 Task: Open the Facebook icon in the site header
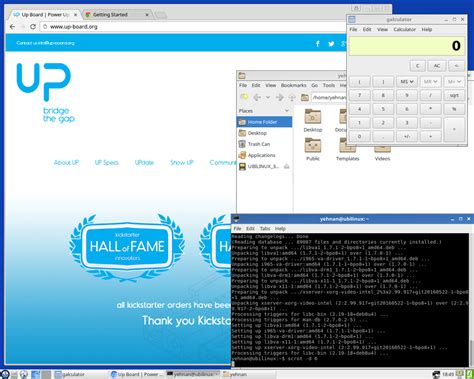pyautogui.click(x=318, y=44)
